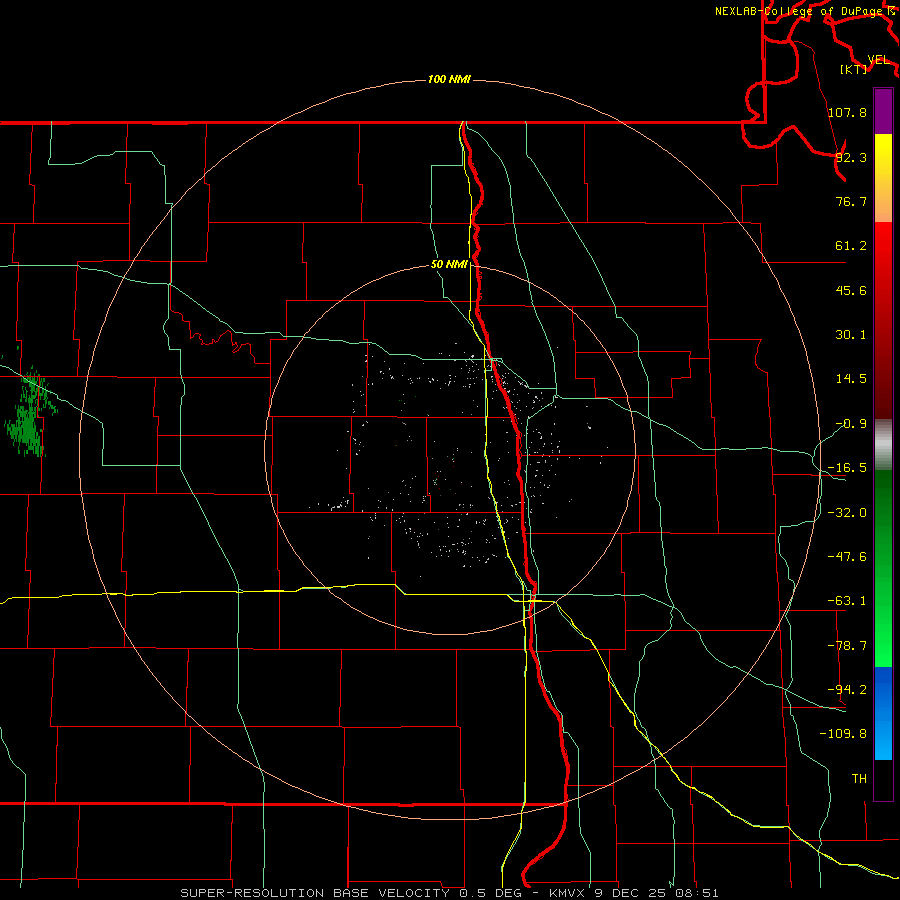The image size is (900, 900).
Task: Click the [KT] units label
Action: pos(853,69)
